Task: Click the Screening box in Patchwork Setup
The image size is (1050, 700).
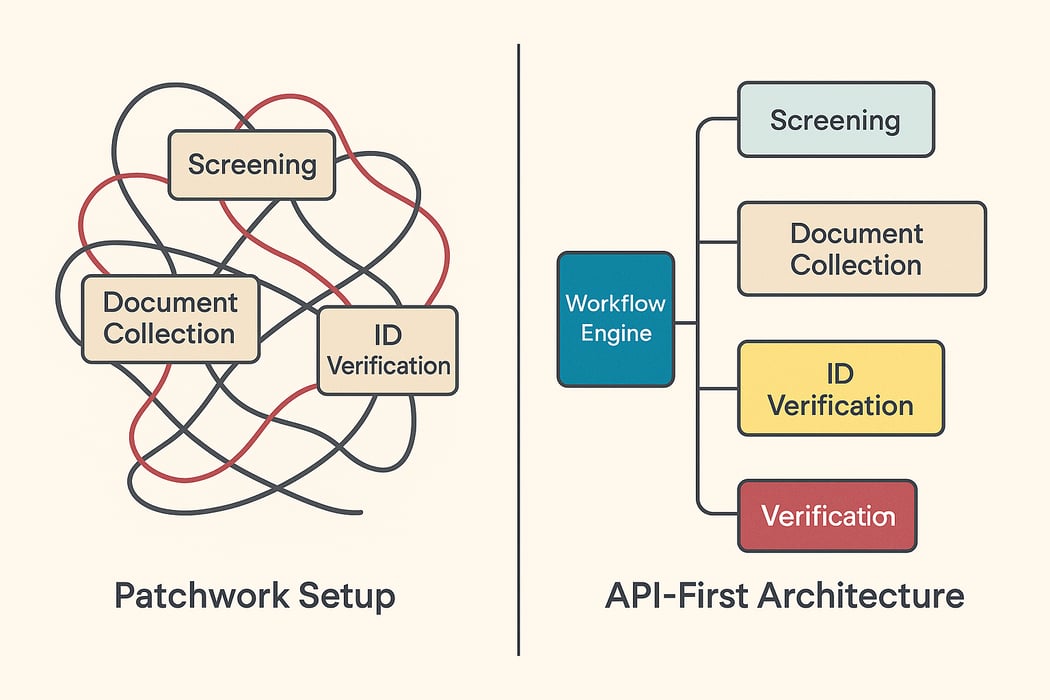Action: coord(252,165)
